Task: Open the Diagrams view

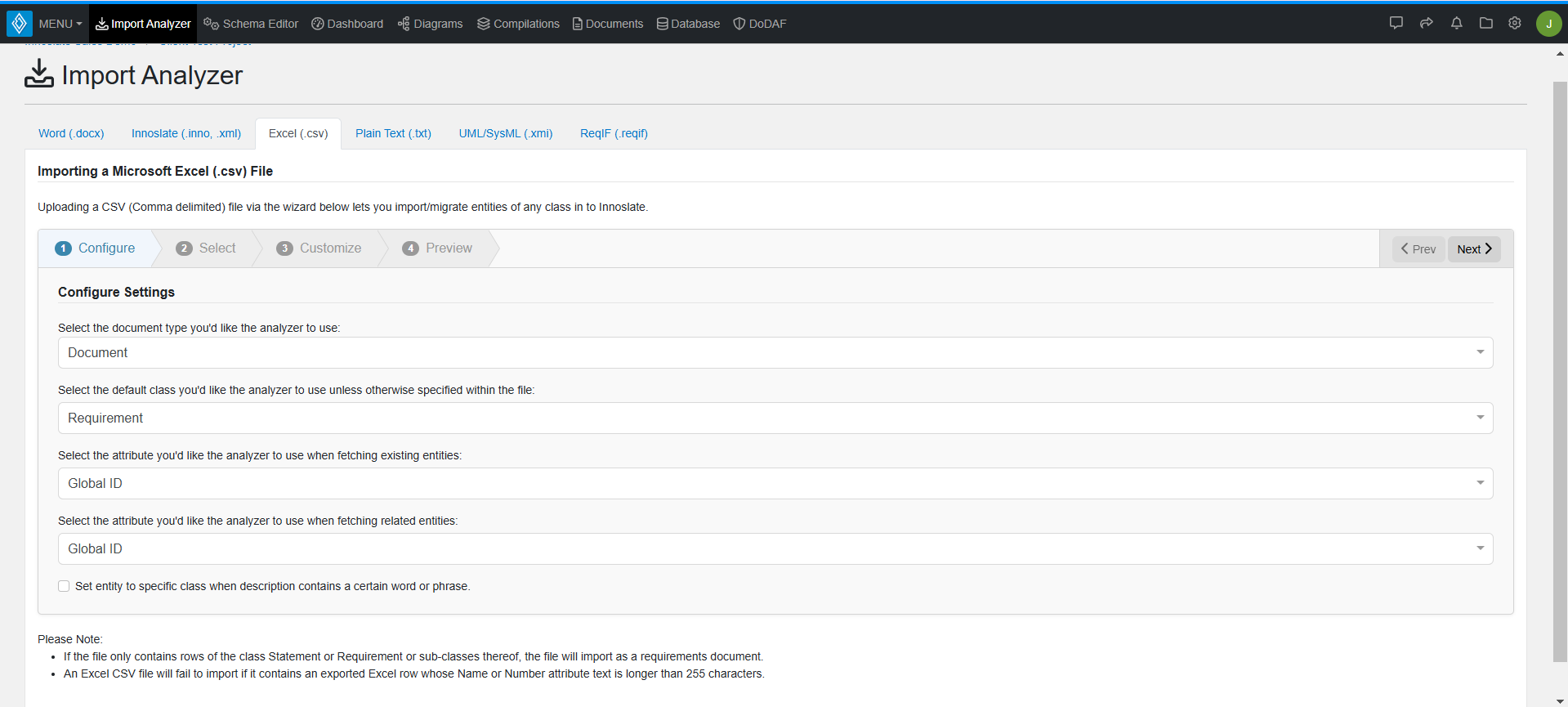Action: click(x=431, y=24)
